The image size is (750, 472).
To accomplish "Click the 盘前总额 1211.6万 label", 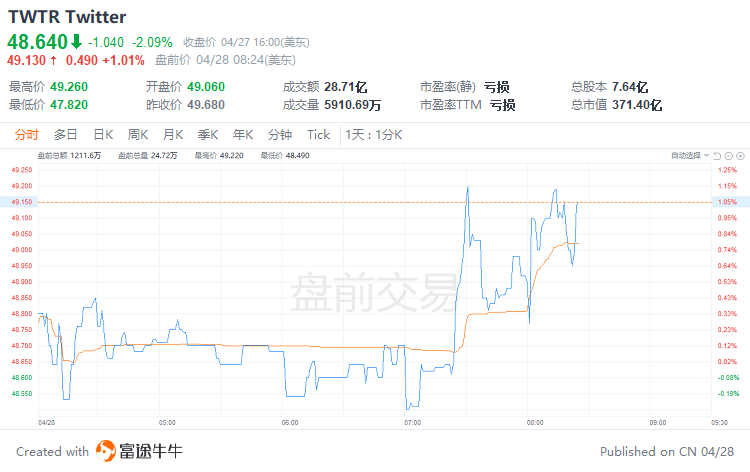I will click(x=69, y=155).
